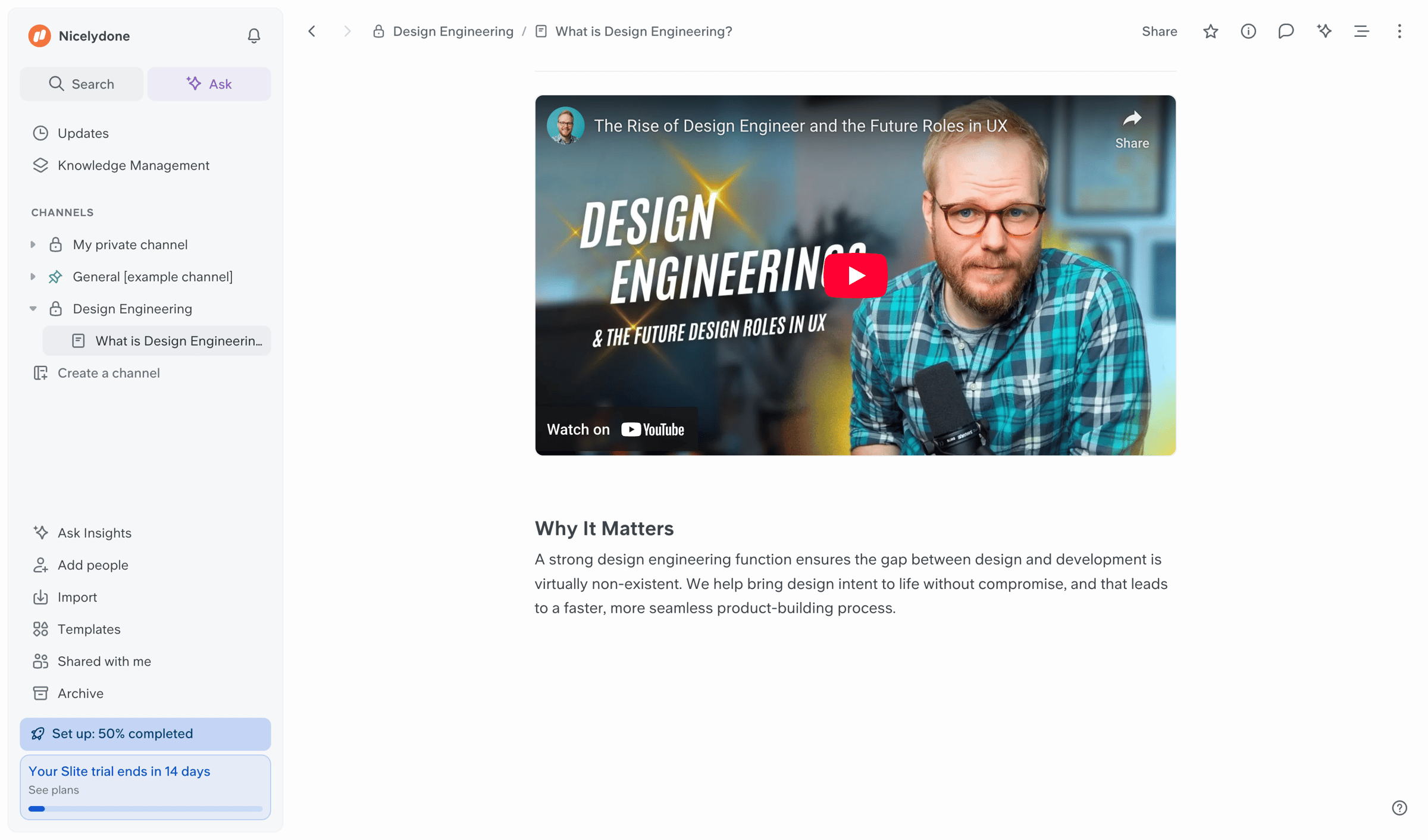Select Design Engineering channel in sidebar
The image size is (1428, 840).
coord(132,309)
